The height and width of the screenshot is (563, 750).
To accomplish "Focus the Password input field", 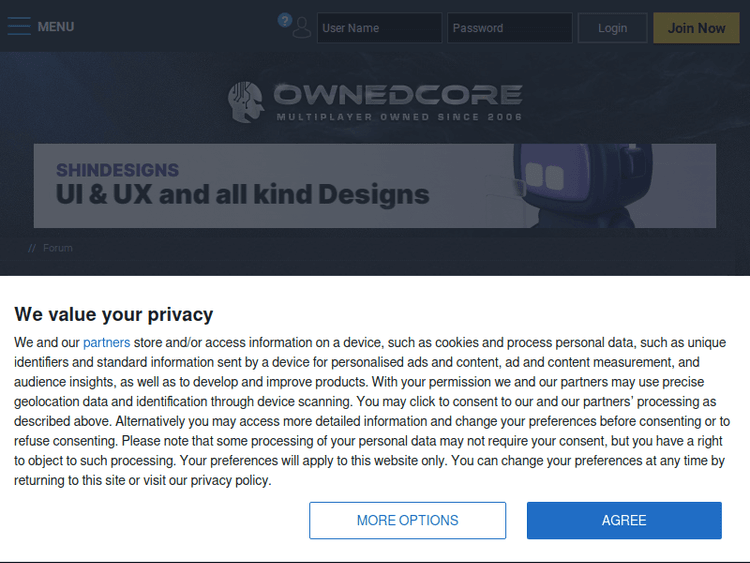I will (x=509, y=28).
